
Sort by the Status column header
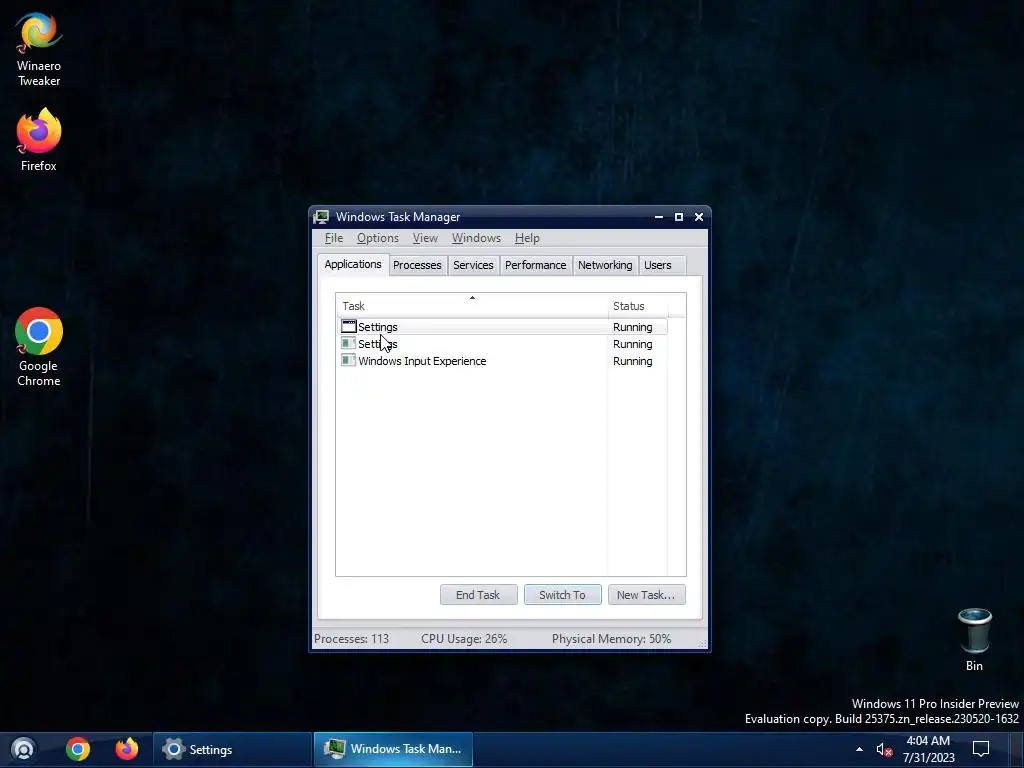[x=637, y=306]
